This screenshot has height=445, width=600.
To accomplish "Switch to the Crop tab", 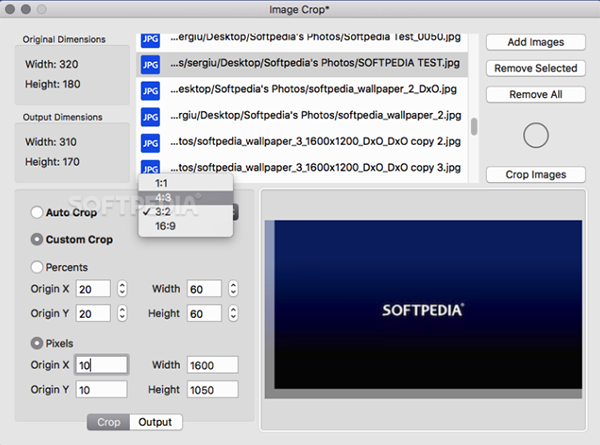I will point(108,422).
